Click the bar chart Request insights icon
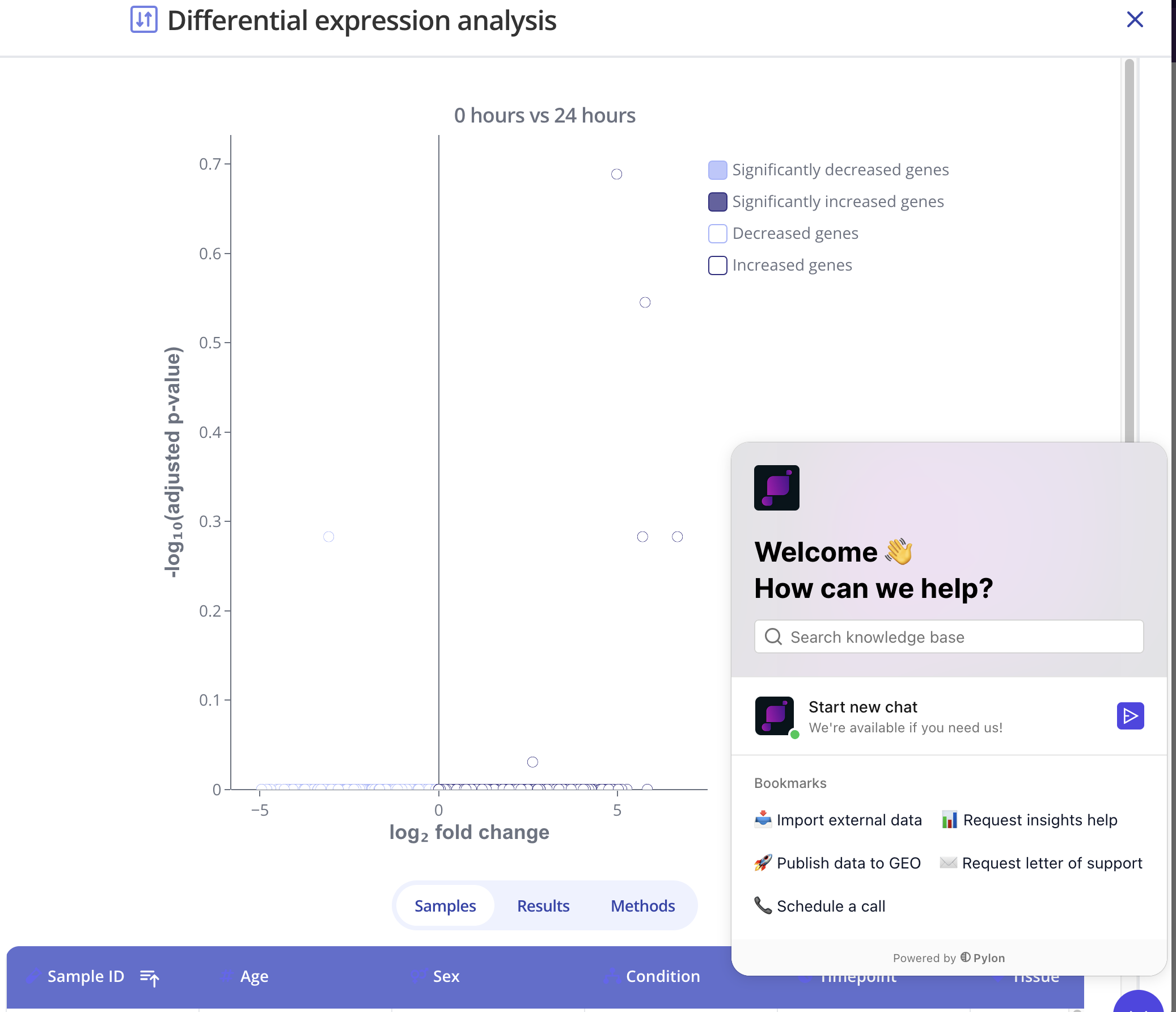1176x1012 pixels. pos(949,820)
